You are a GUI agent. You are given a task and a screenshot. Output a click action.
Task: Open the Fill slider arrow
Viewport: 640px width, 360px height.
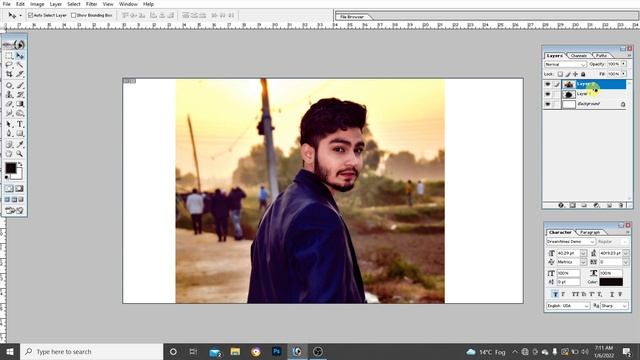624,74
